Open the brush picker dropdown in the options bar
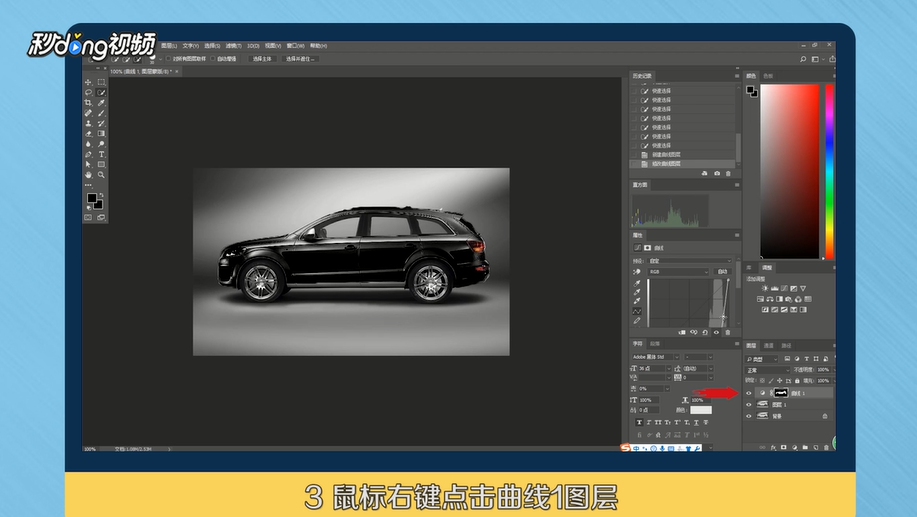The image size is (917, 517). pos(160,59)
